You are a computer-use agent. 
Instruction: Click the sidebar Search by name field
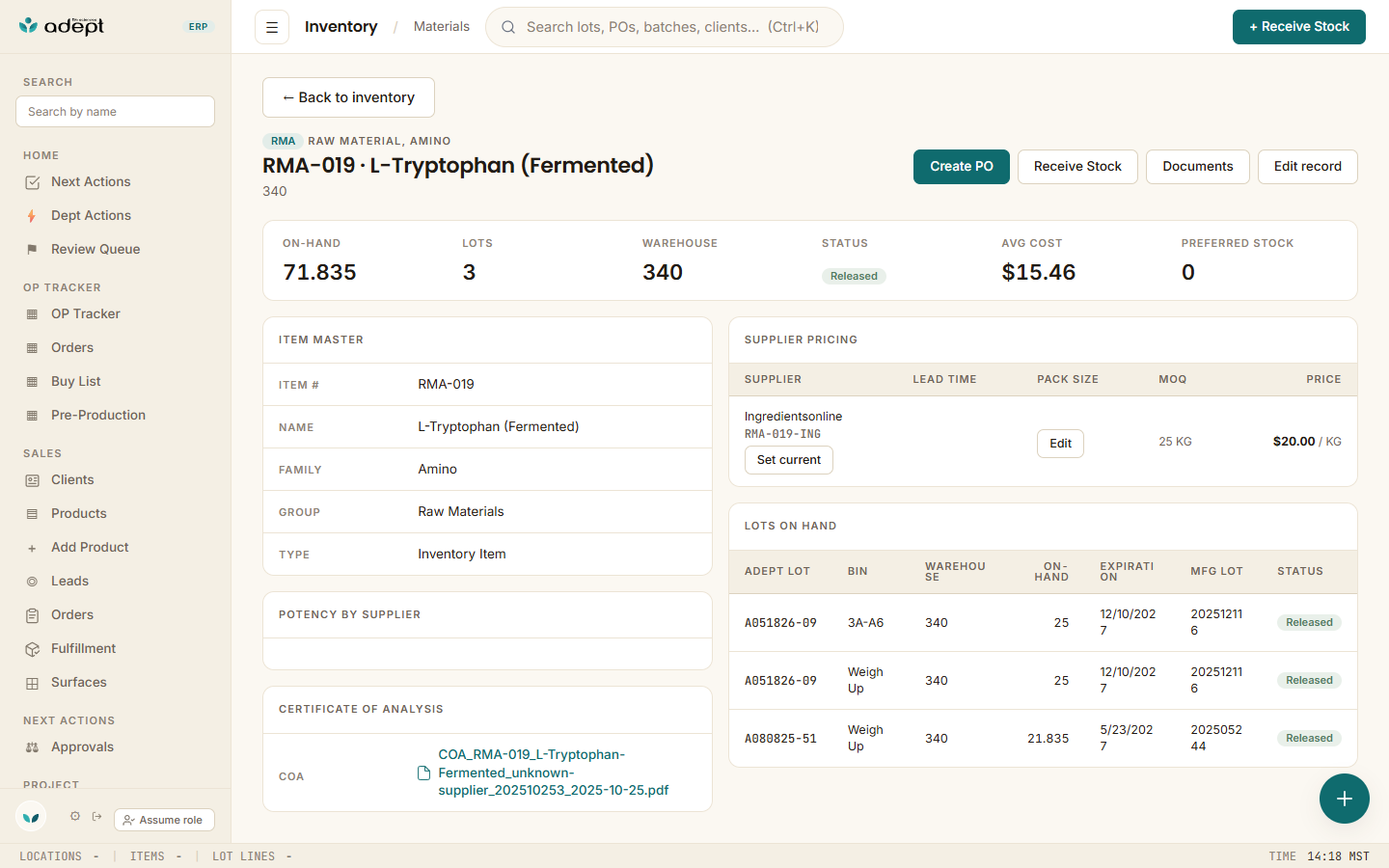coord(115,112)
